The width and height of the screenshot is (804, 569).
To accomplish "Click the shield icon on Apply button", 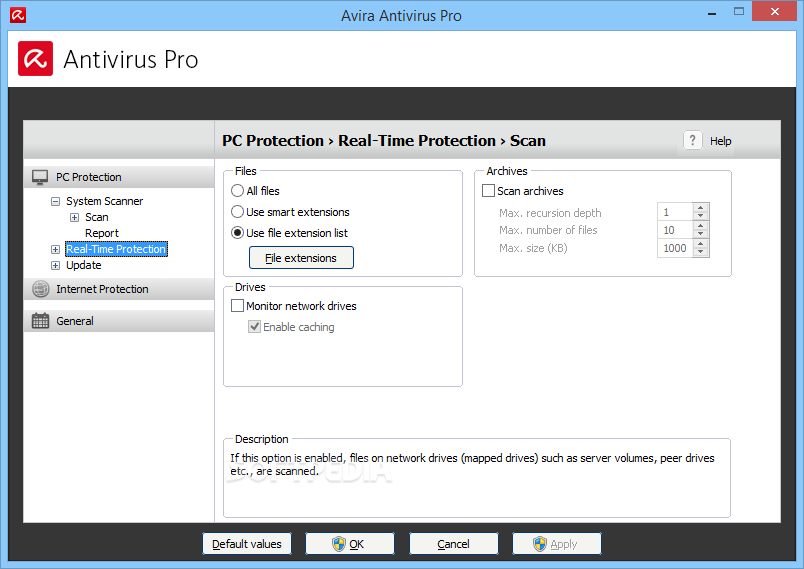I will (539, 544).
